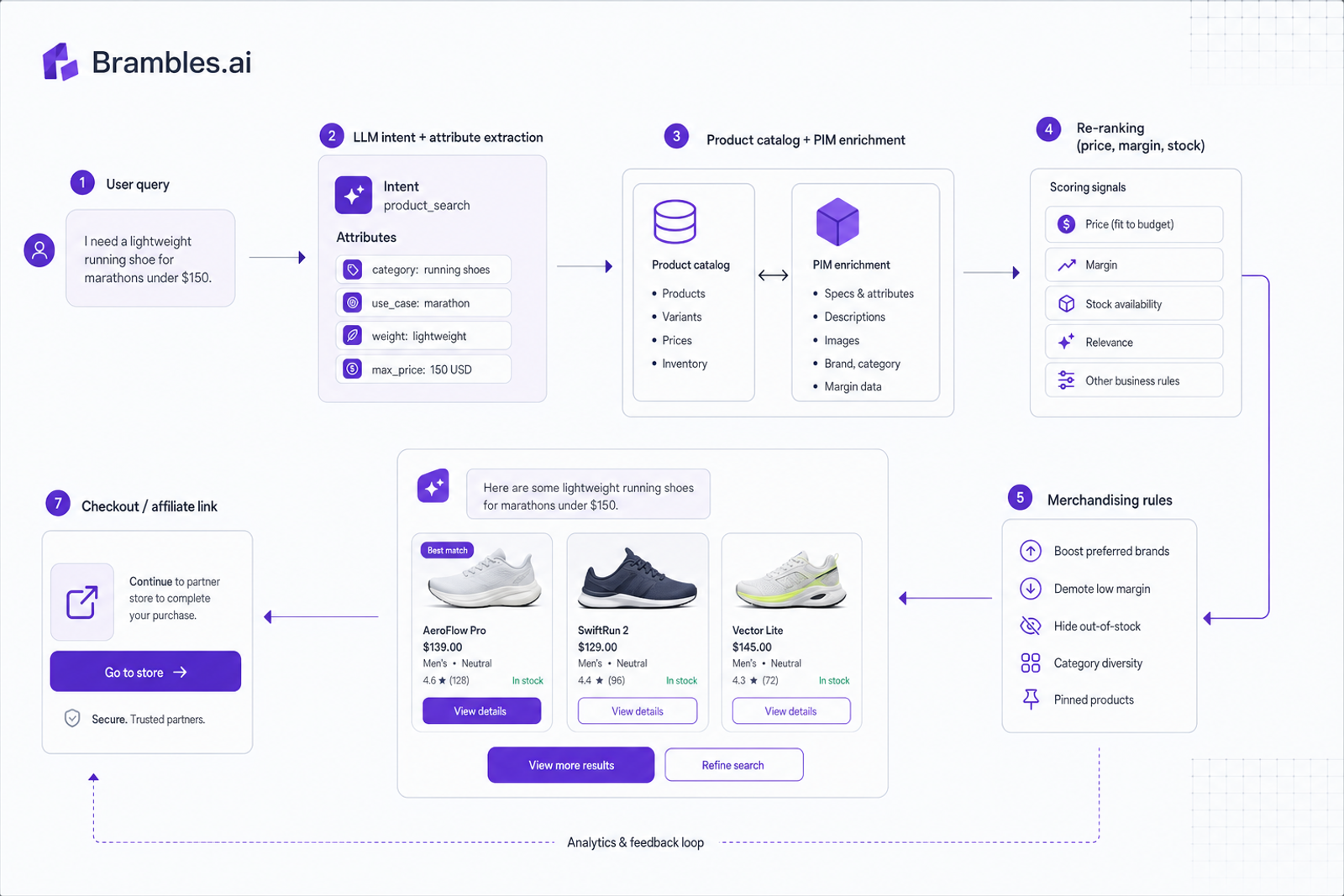Click the Best match badge
This screenshot has width=1344, height=896.
pyautogui.click(x=447, y=551)
